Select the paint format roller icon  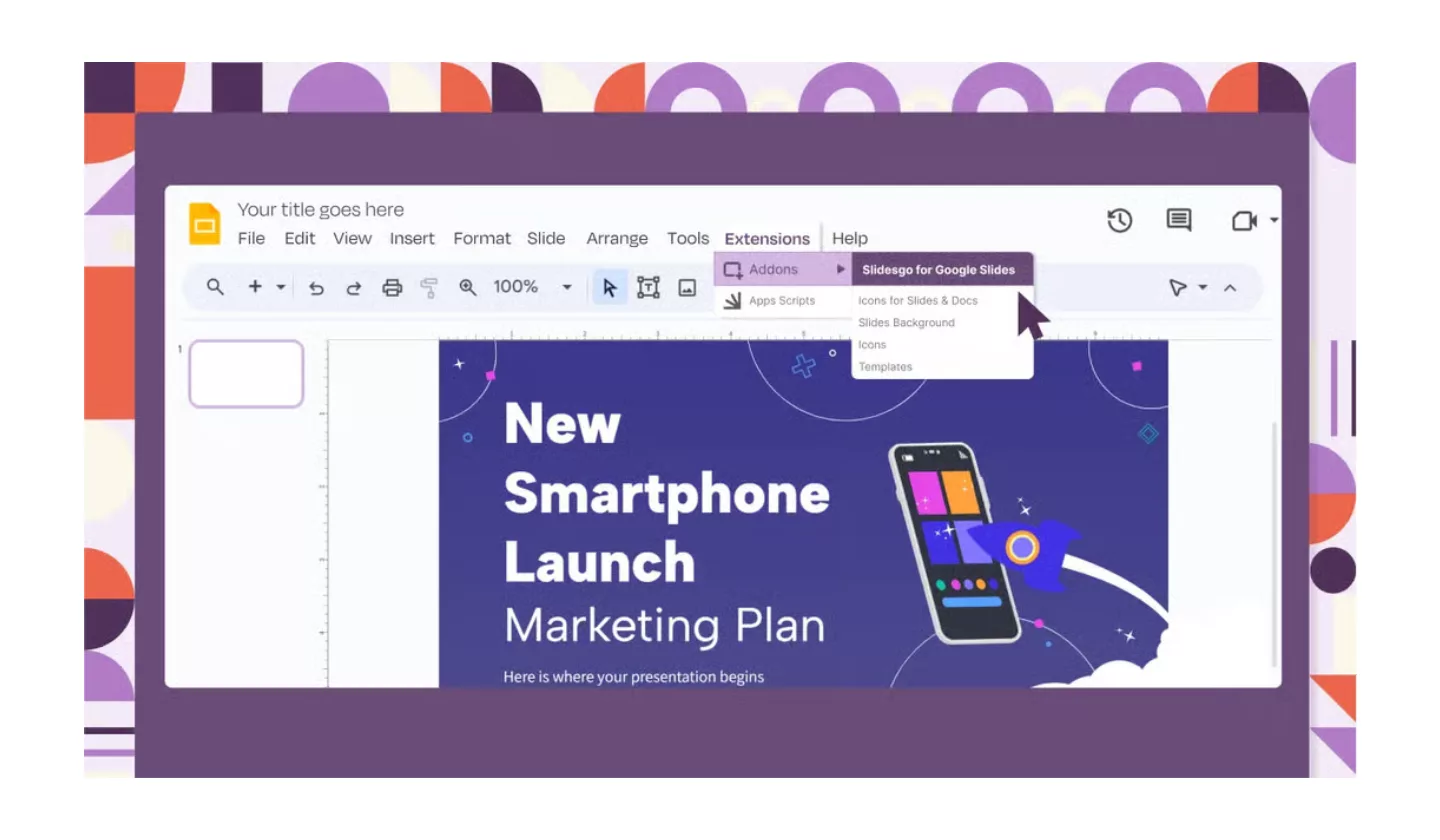tap(429, 288)
